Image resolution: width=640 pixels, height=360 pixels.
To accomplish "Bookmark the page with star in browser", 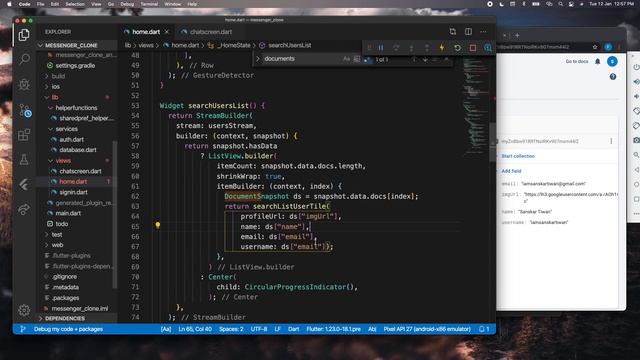I will coord(595,47).
